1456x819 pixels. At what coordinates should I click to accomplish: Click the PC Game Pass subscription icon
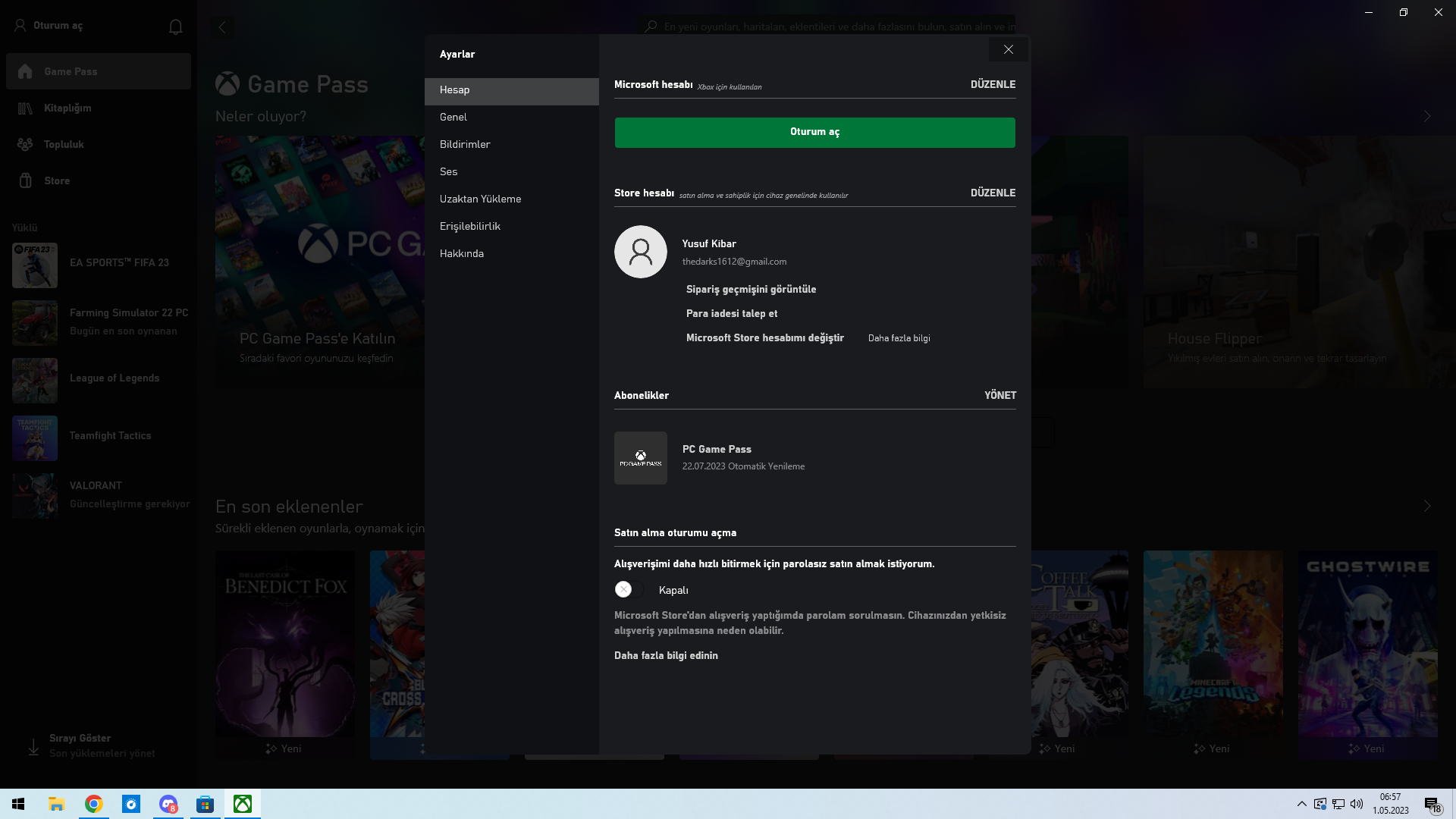pos(640,458)
